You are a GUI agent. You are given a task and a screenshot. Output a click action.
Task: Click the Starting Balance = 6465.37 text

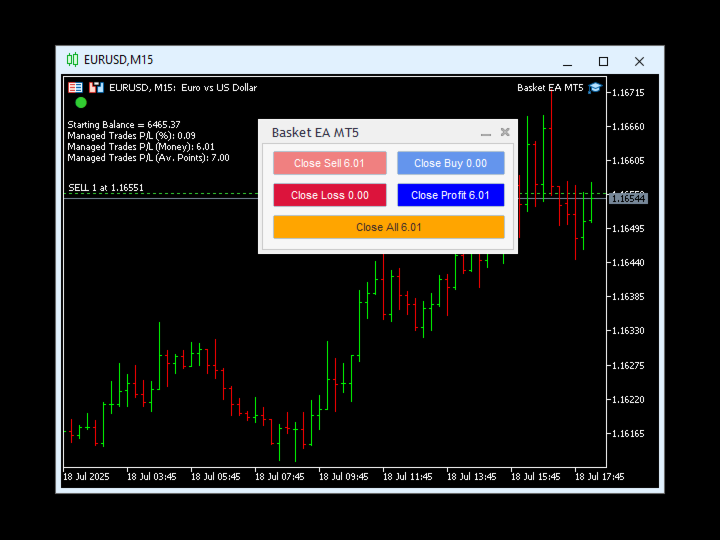[x=124, y=124]
